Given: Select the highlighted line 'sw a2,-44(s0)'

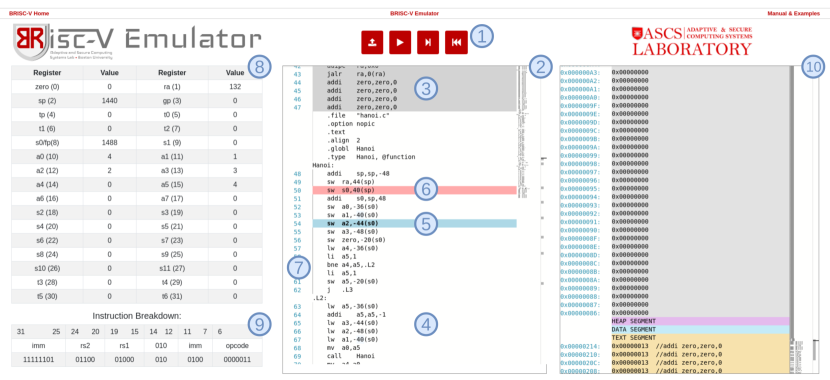Looking at the screenshot, I should click(x=414, y=223).
